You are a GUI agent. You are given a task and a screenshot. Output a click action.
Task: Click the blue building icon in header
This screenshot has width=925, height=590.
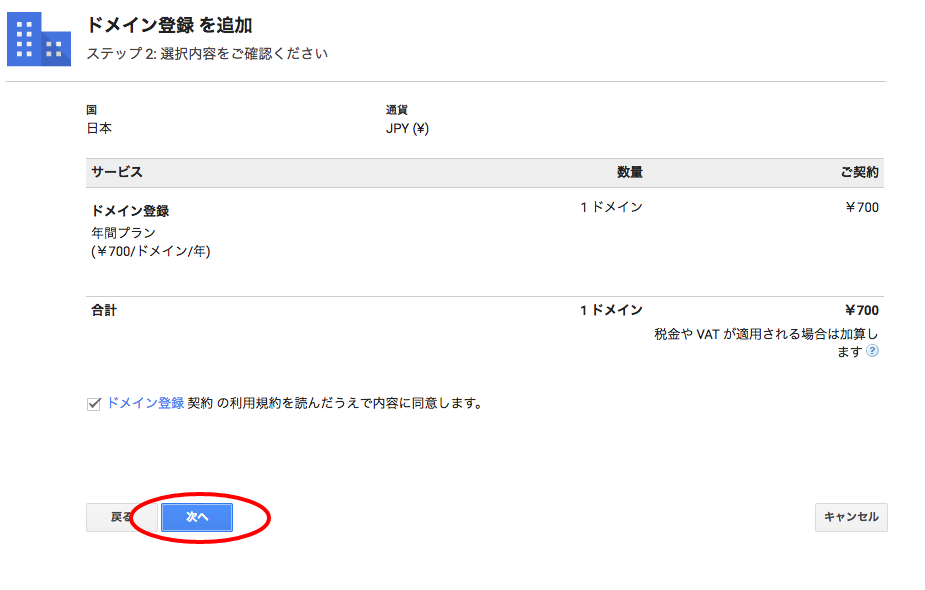pos(39,39)
